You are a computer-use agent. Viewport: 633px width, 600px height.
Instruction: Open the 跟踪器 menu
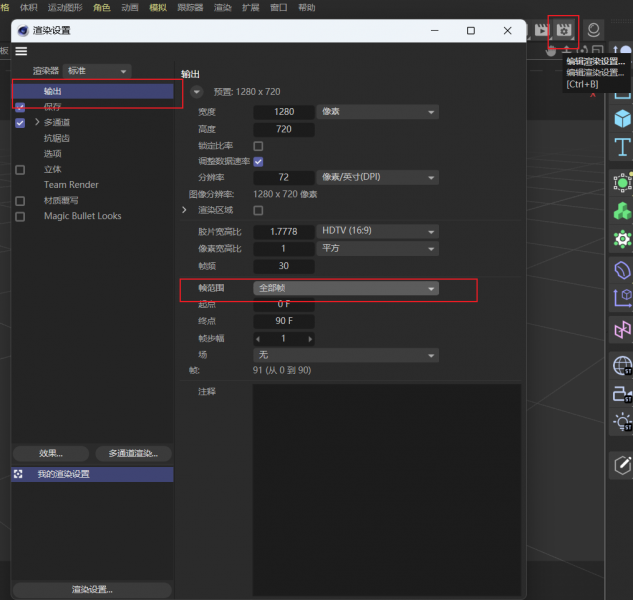click(x=190, y=8)
